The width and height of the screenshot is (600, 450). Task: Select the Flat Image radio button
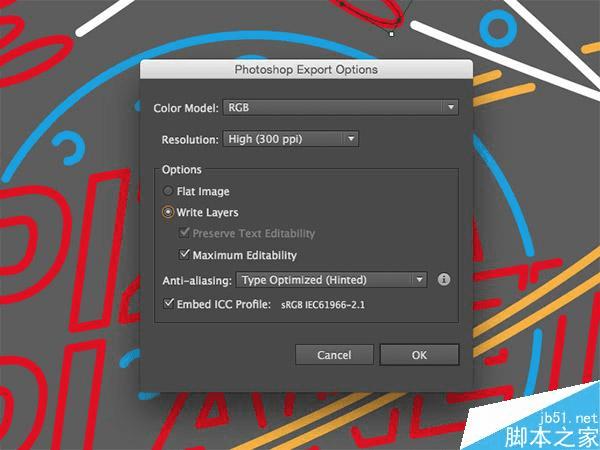(168, 191)
